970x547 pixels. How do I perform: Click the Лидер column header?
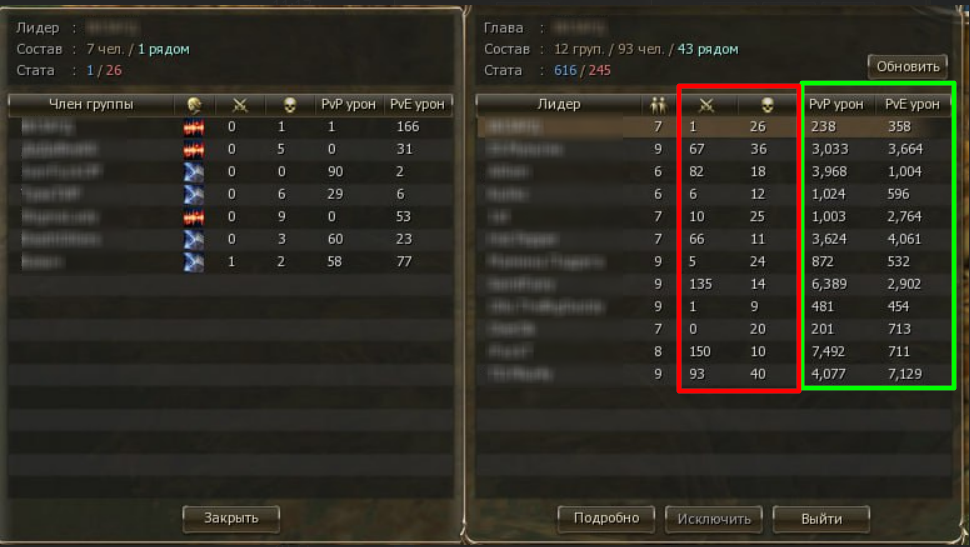(x=559, y=105)
